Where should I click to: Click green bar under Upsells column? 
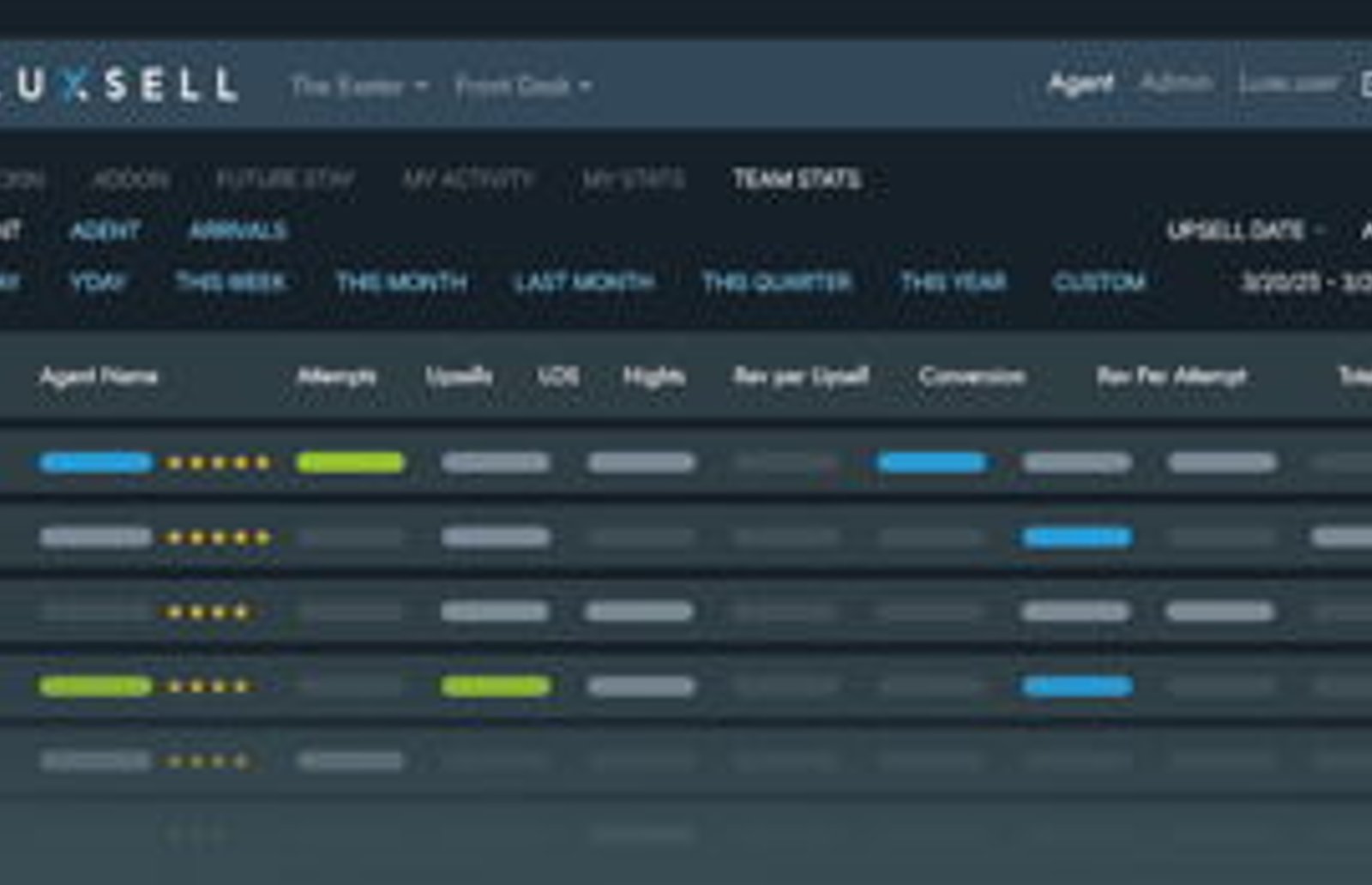(x=496, y=686)
